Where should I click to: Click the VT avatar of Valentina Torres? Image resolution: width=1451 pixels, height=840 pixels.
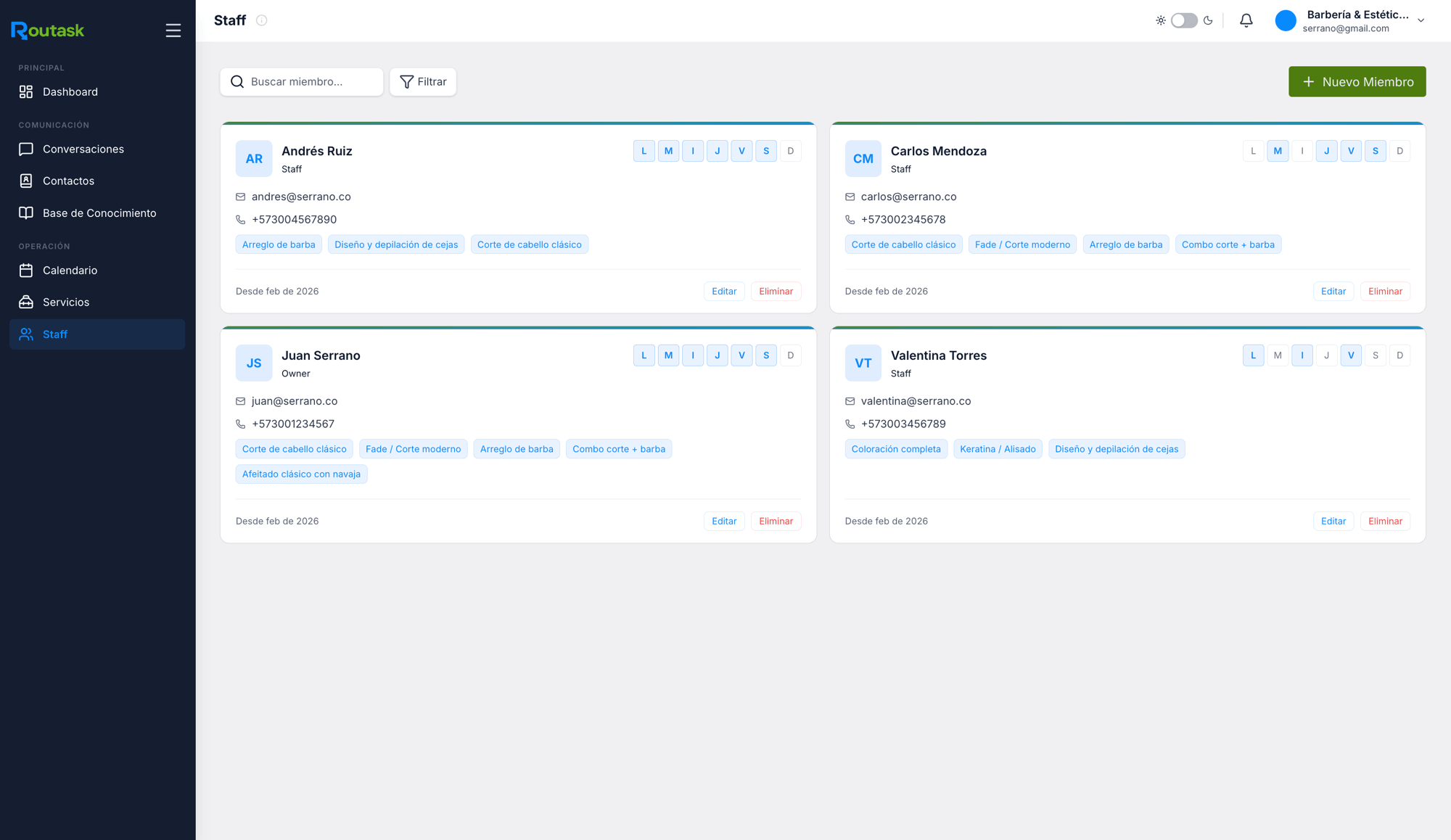[863, 363]
